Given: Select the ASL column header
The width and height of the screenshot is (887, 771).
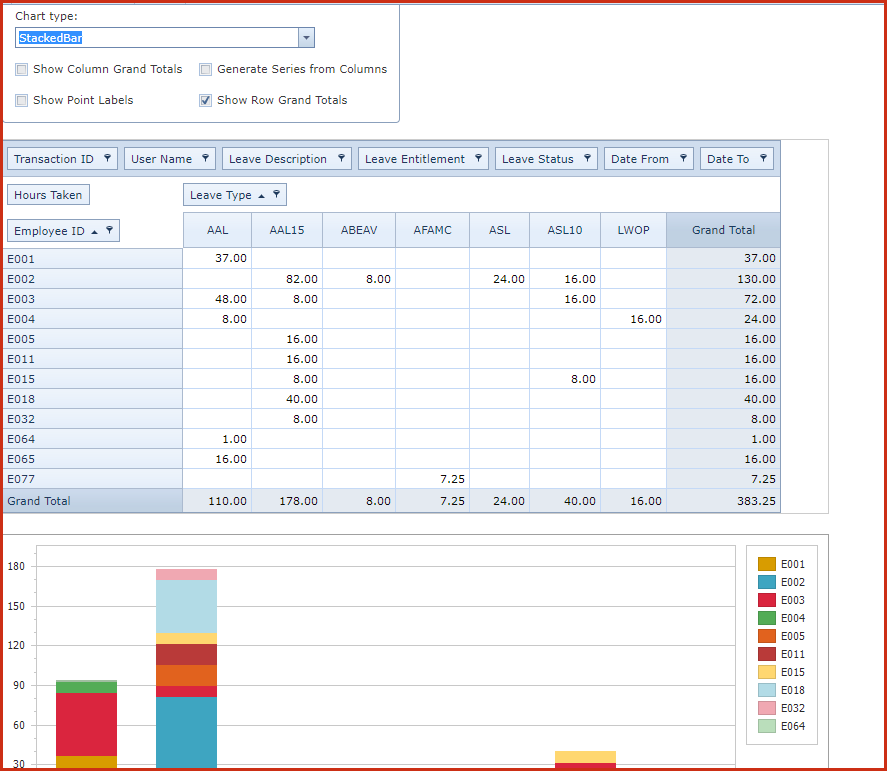Looking at the screenshot, I should 500,230.
